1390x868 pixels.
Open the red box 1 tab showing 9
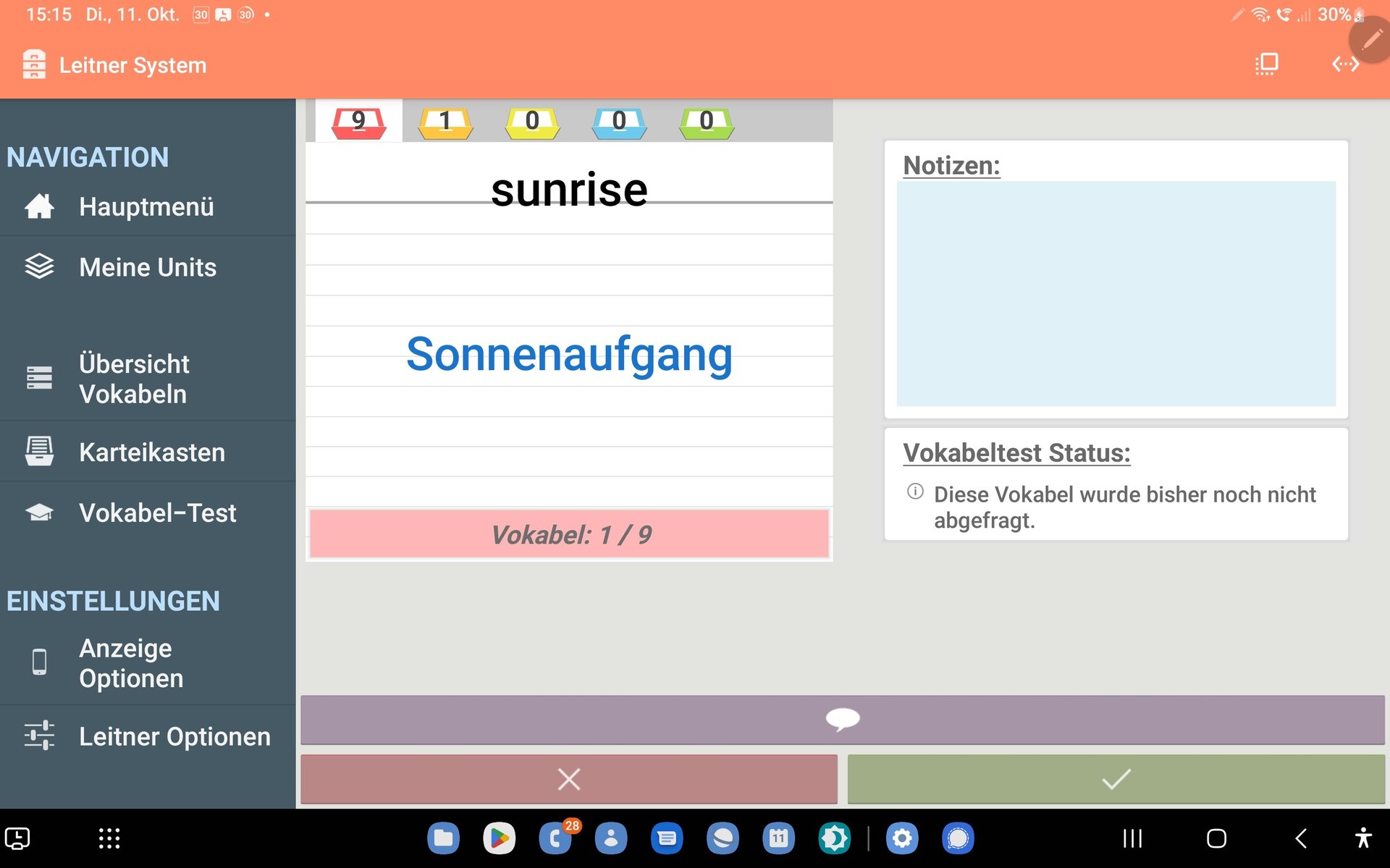[x=358, y=122]
